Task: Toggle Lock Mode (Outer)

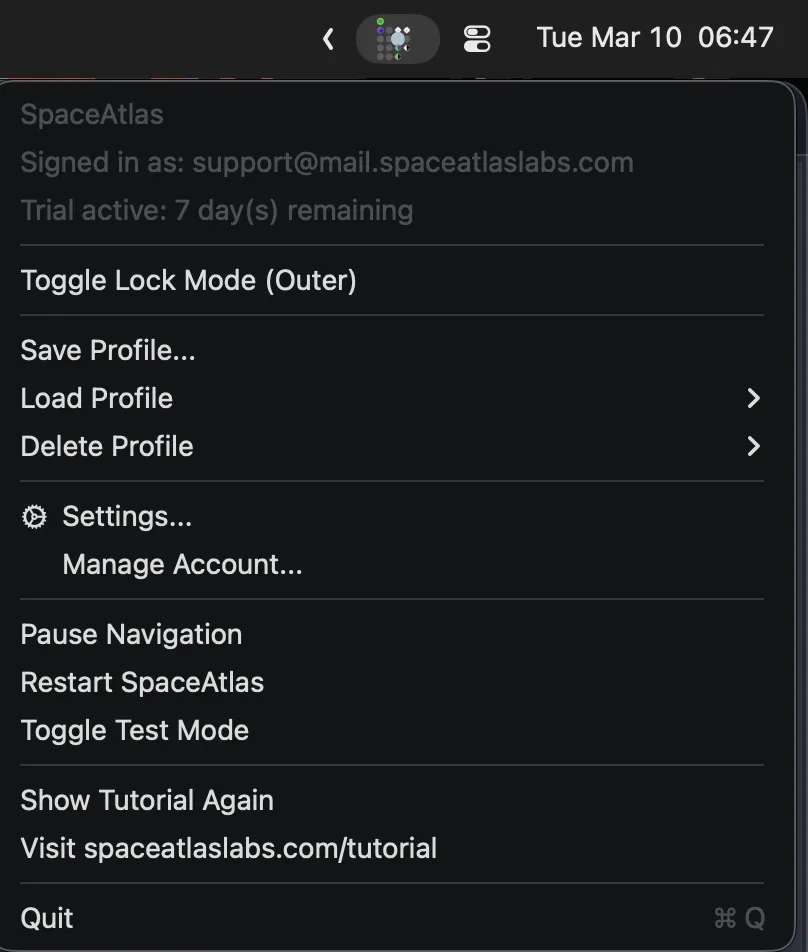Action: pyautogui.click(x=188, y=281)
